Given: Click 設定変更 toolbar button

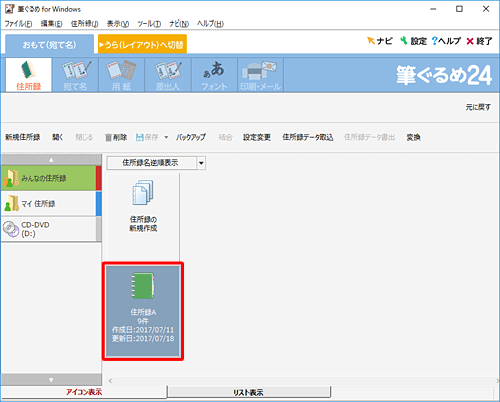Looking at the screenshot, I should (257, 137).
